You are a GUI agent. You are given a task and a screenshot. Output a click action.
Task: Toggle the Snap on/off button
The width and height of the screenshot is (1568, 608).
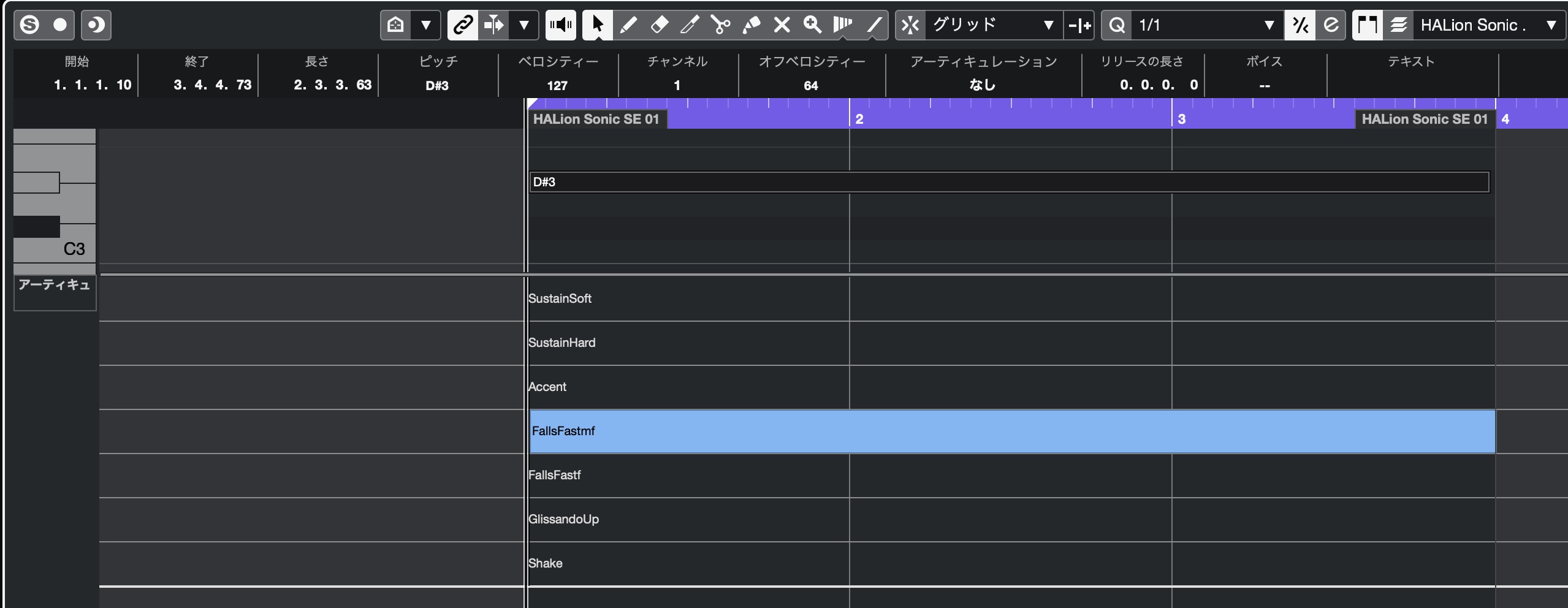pos(910,25)
